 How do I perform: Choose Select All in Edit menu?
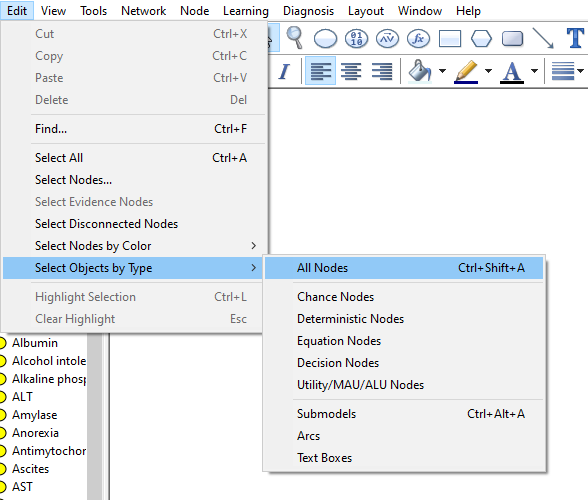[x=134, y=158]
